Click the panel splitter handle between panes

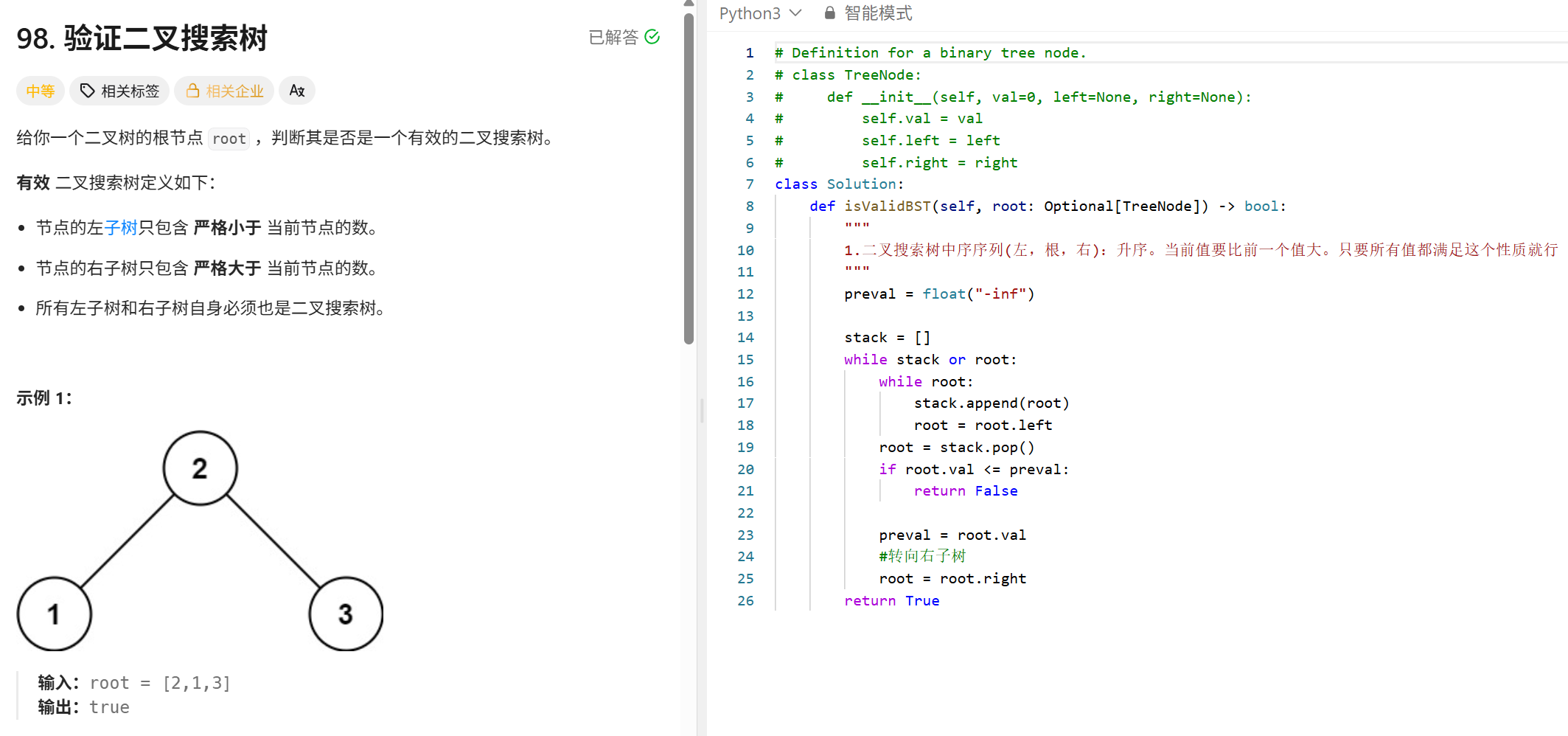coord(702,411)
